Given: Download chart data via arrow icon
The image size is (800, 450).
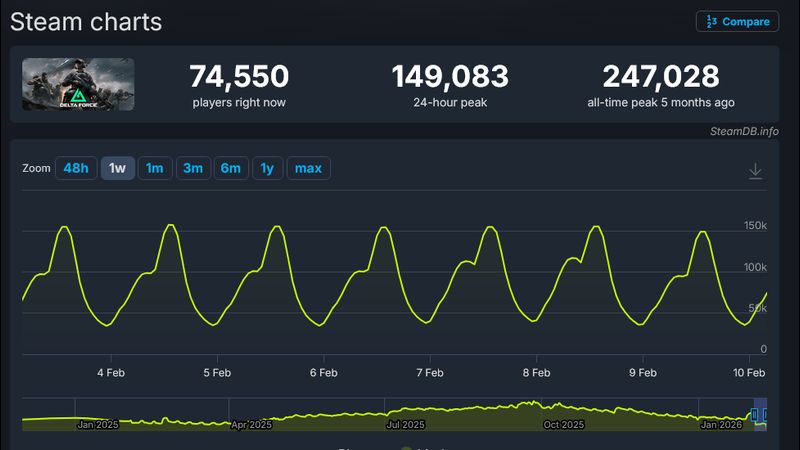Looking at the screenshot, I should point(755,170).
